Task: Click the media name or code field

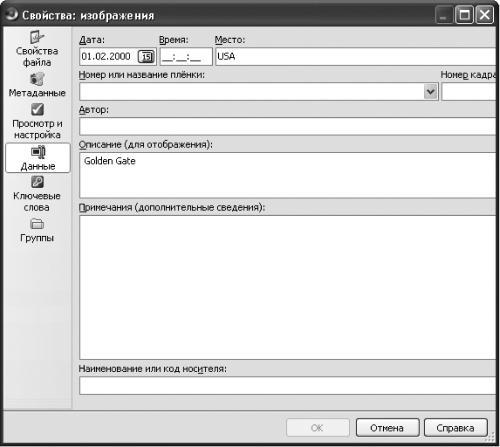Action: [x=287, y=386]
